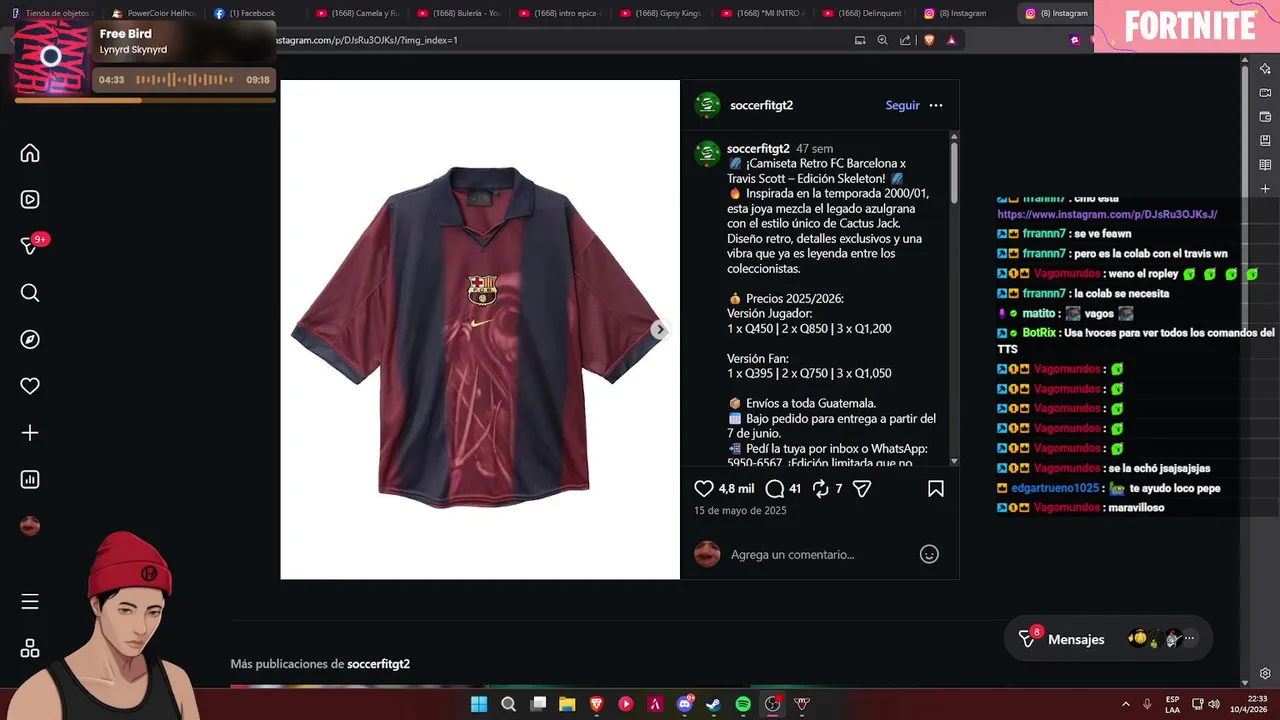The height and width of the screenshot is (720, 1280).
Task: Open the Explore compass icon
Action: [x=30, y=339]
